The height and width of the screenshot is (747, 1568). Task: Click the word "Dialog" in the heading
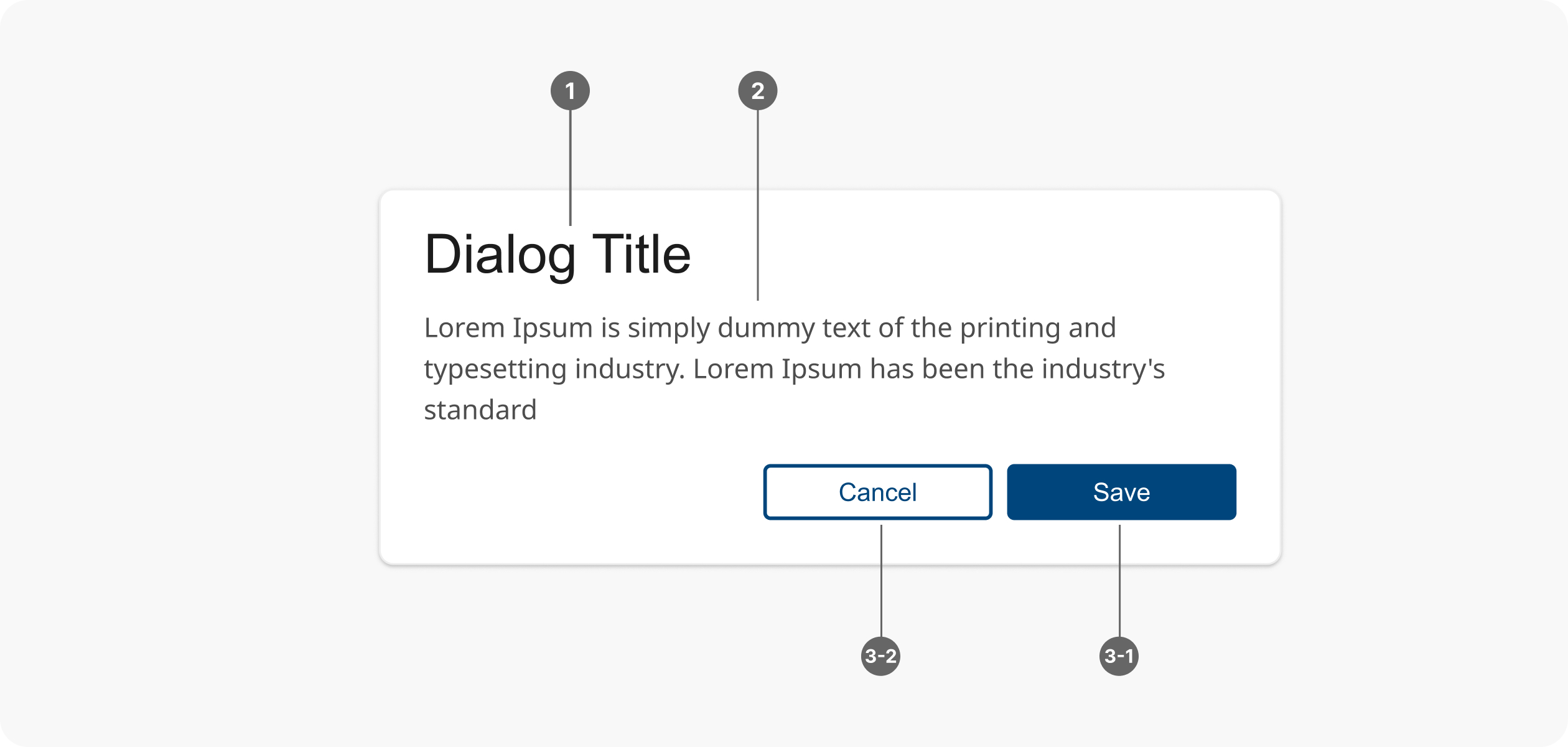500,255
